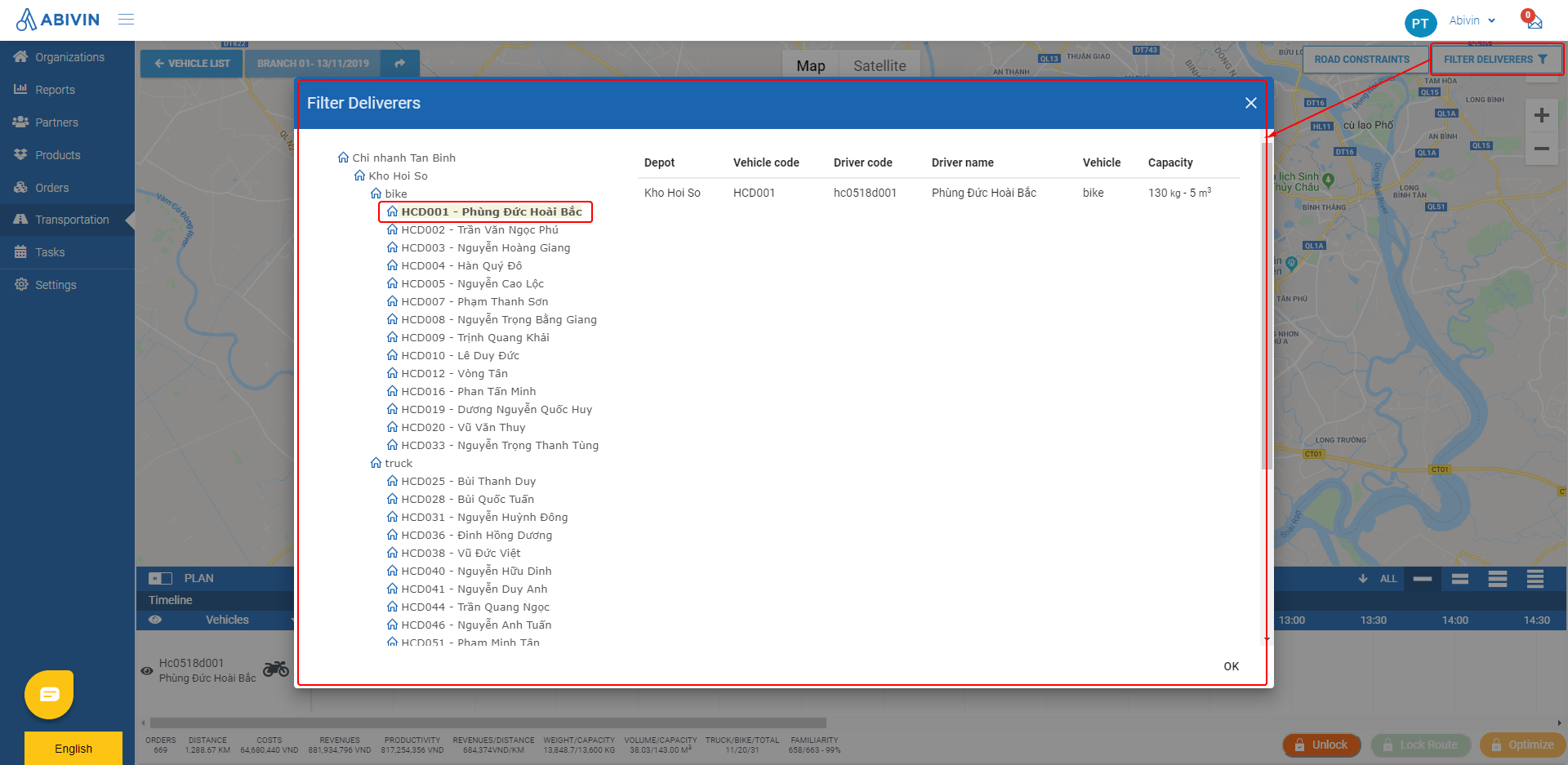This screenshot has width=1568, height=765.
Task: Open the Reports section in sidebar
Action: pos(55,90)
